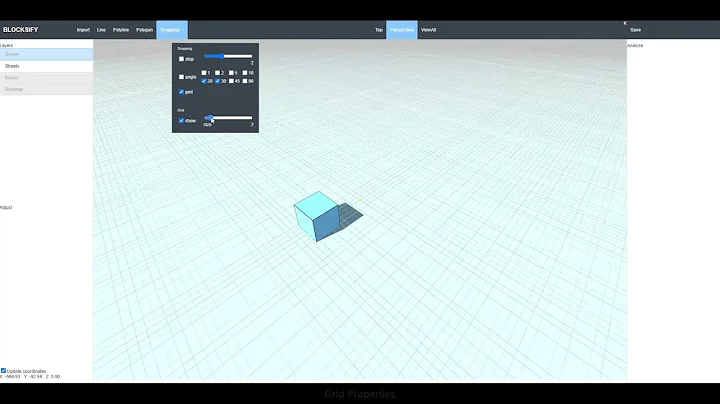This screenshot has height=404, width=720.
Task: Collapse the Snapping dropdown
Action: click(x=172, y=30)
